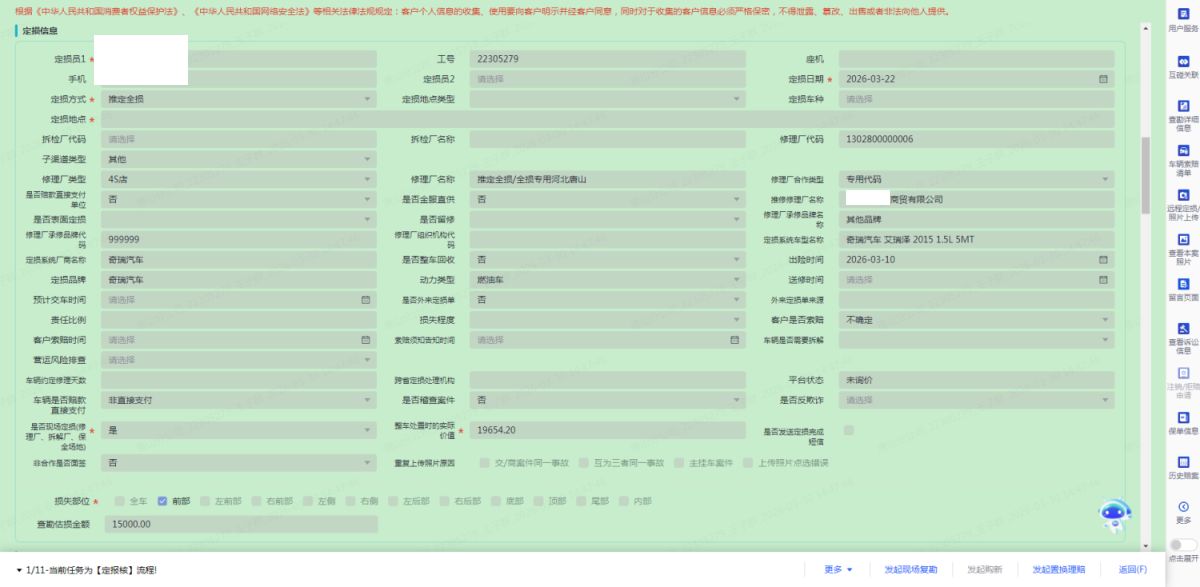This screenshot has height=587, width=1200.
Task: Open 车辆索赔清单 sidebar icon
Action: [x=1183, y=154]
